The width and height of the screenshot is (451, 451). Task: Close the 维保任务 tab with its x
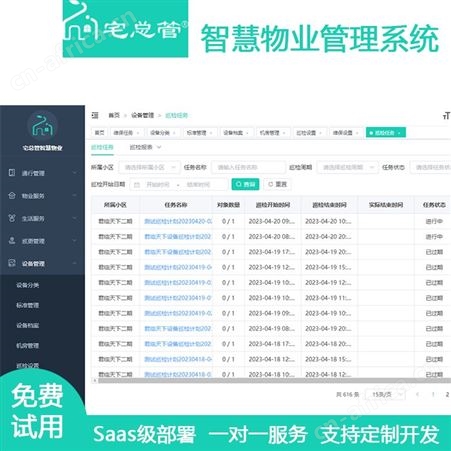coord(138,133)
